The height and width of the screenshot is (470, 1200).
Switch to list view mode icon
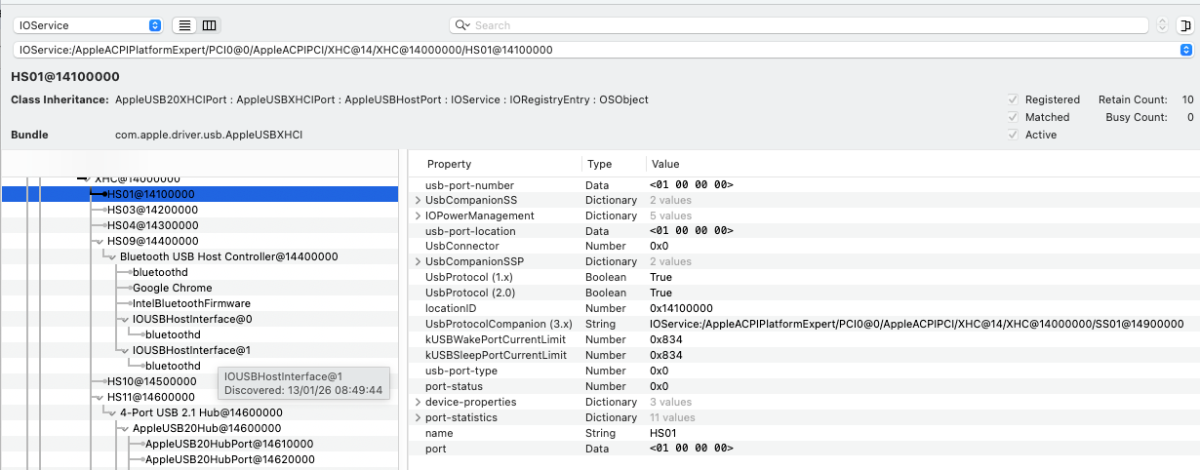tap(185, 25)
